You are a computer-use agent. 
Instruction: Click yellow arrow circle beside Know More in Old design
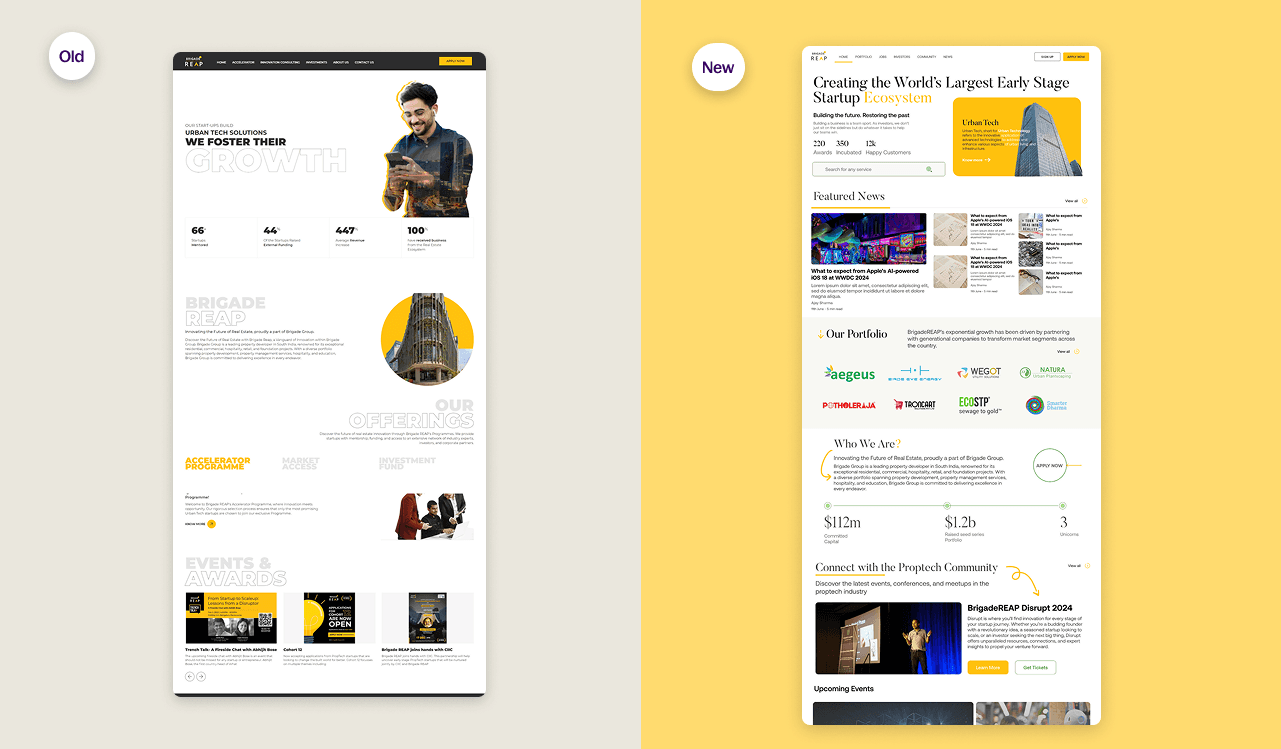[211, 524]
